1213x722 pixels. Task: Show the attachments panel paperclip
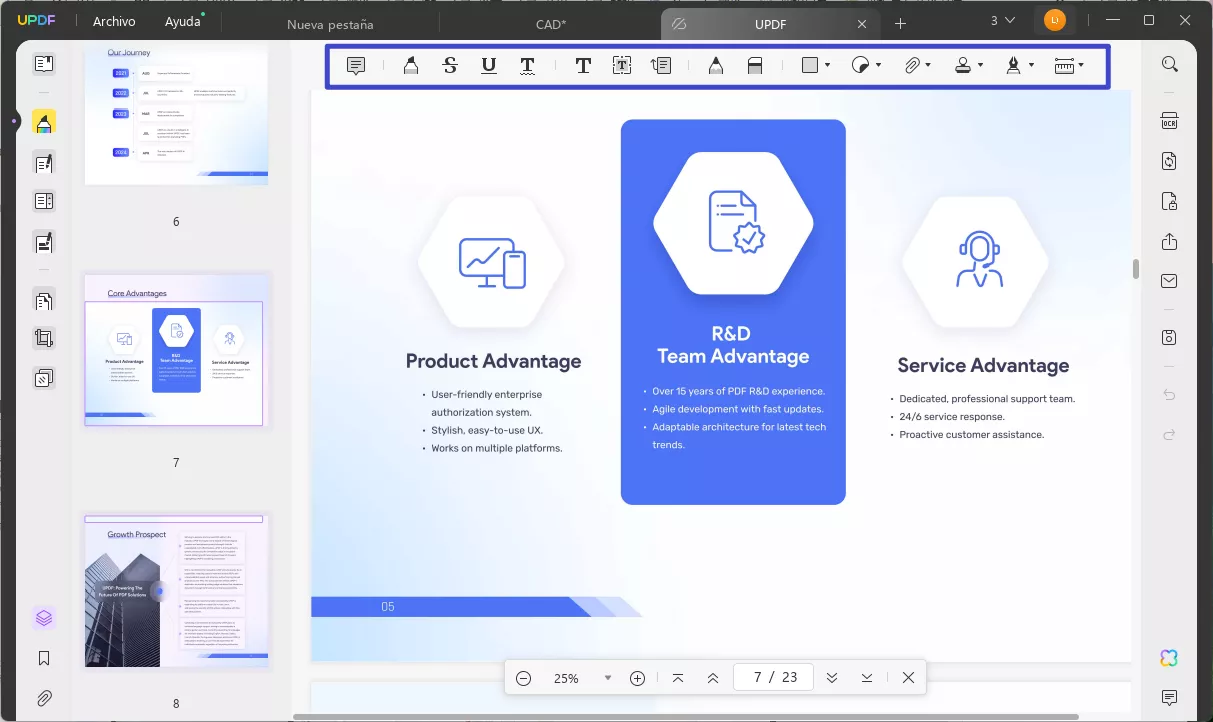[x=44, y=698]
